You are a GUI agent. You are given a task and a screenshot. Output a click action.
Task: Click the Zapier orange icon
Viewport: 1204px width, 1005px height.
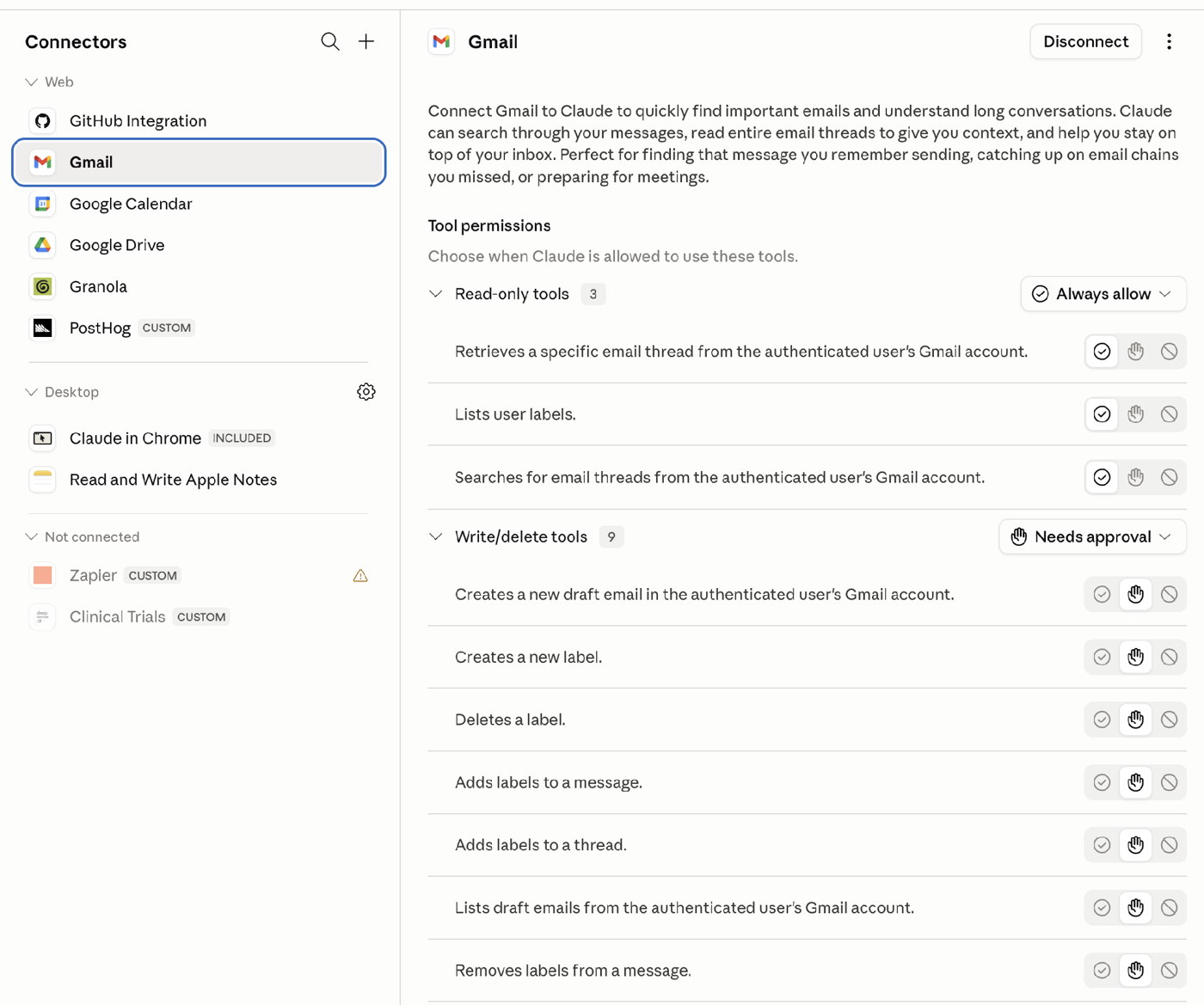point(43,575)
